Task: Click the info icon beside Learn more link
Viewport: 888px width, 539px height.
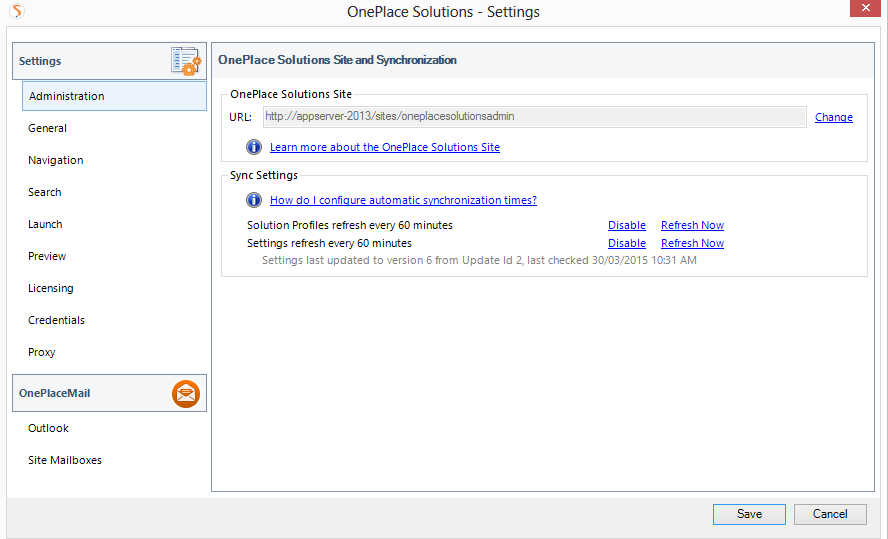Action: coord(254,147)
